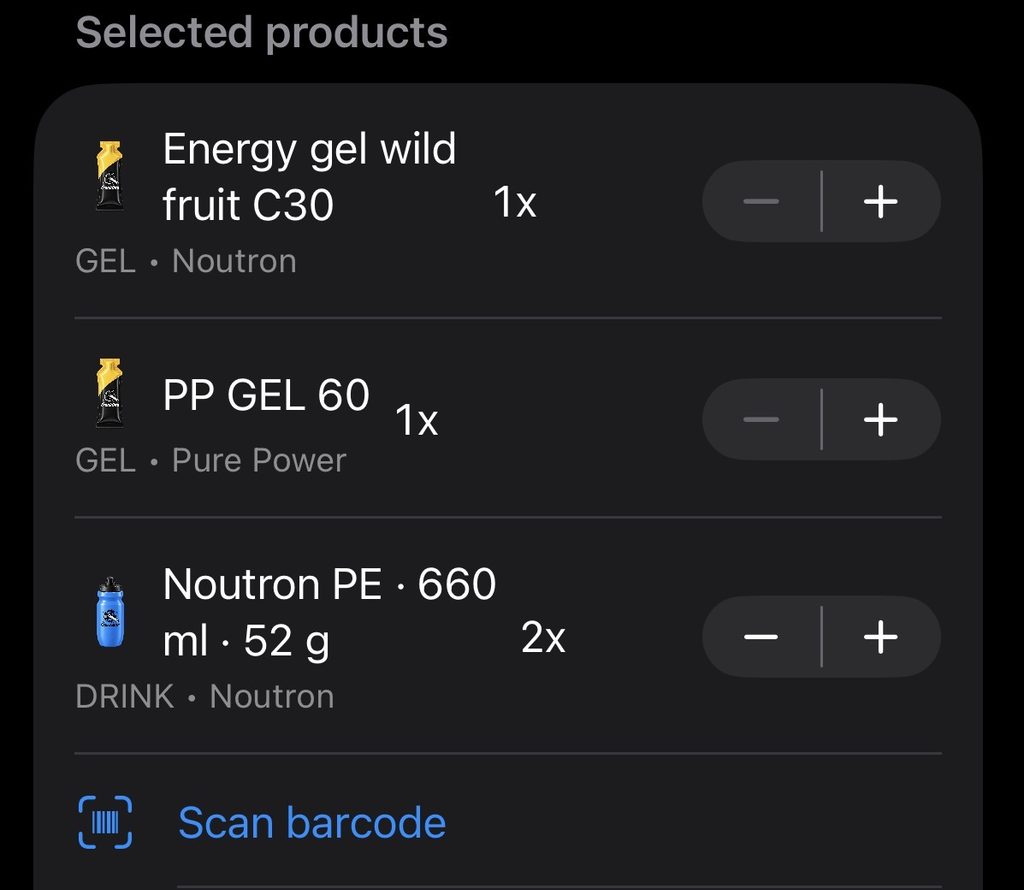Tap the barcode scanner icon
The image size is (1024, 890).
pyautogui.click(x=105, y=822)
